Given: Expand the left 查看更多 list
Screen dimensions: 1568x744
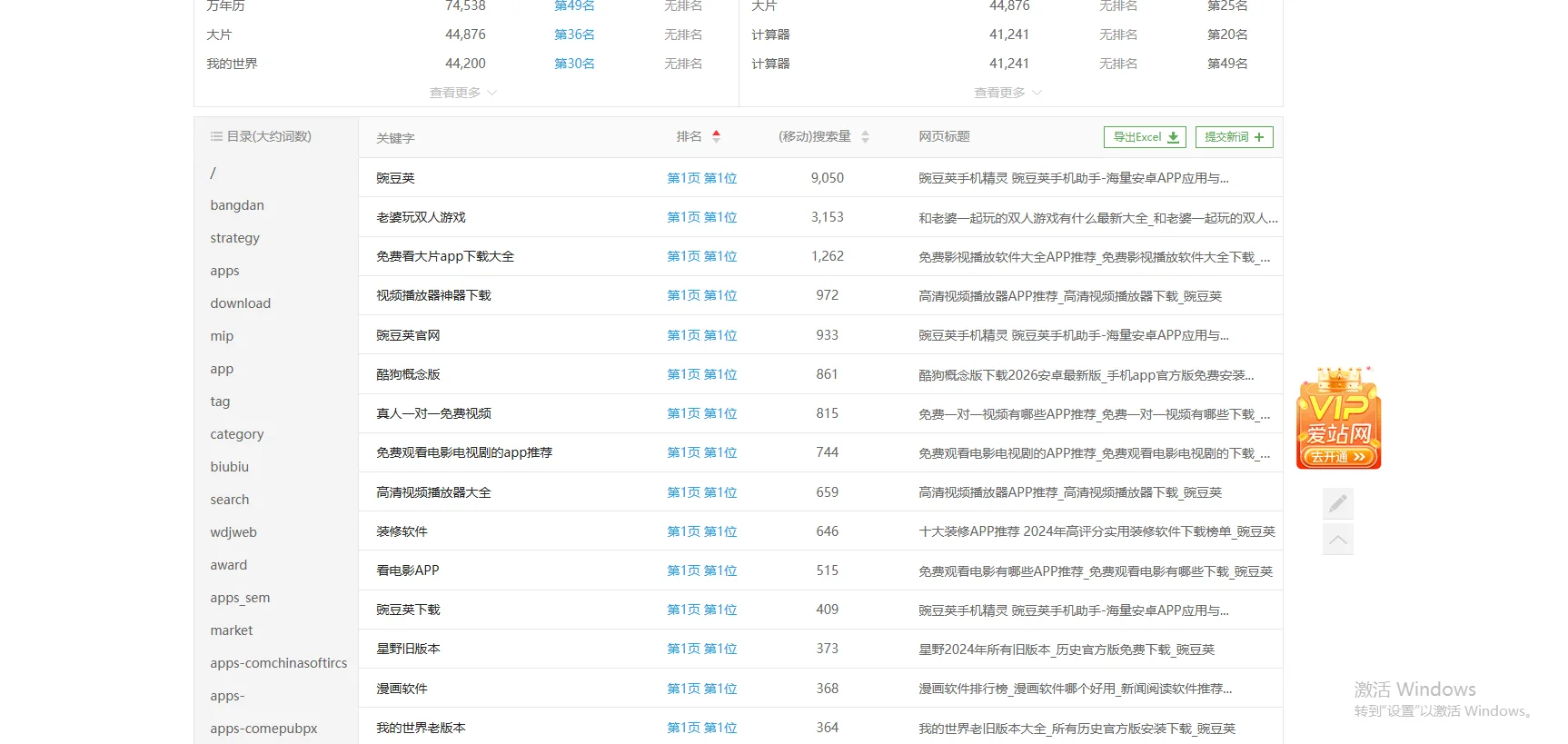Looking at the screenshot, I should [x=463, y=93].
